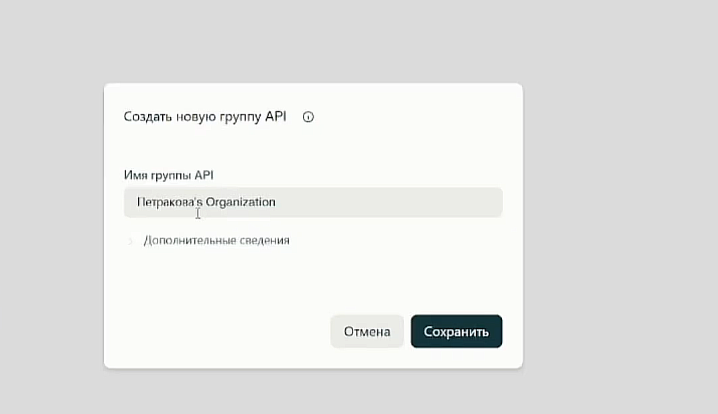Show additional details under the name field

pos(216,241)
